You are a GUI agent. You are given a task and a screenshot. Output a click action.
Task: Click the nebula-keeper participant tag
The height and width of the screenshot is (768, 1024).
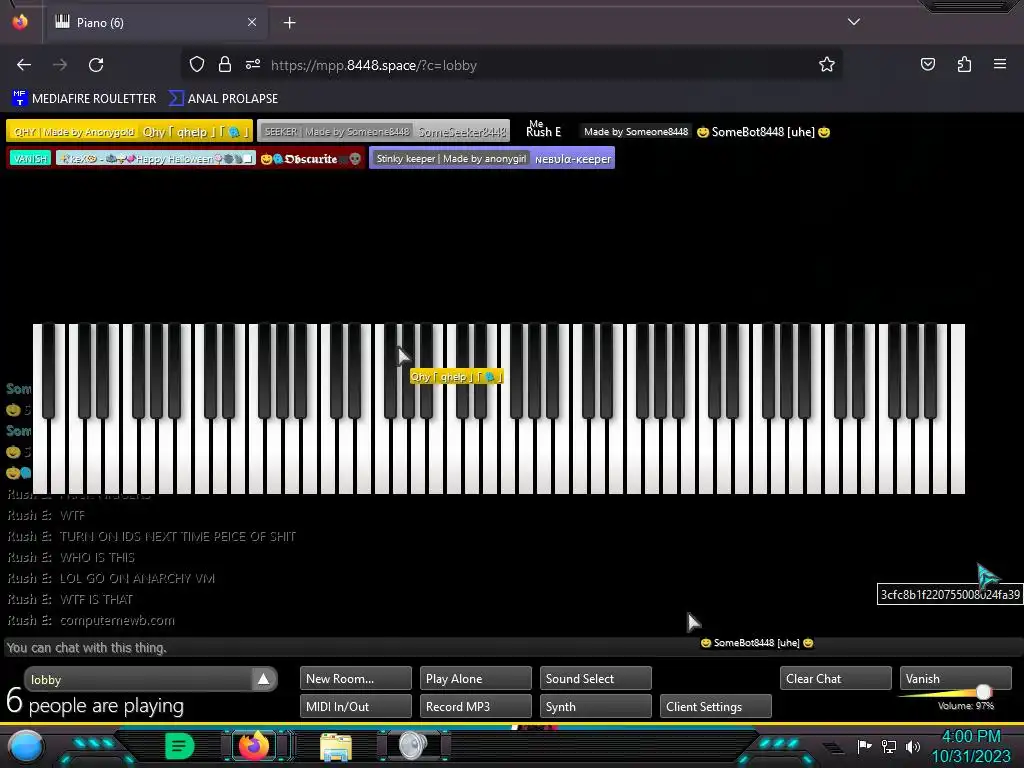coord(492,159)
